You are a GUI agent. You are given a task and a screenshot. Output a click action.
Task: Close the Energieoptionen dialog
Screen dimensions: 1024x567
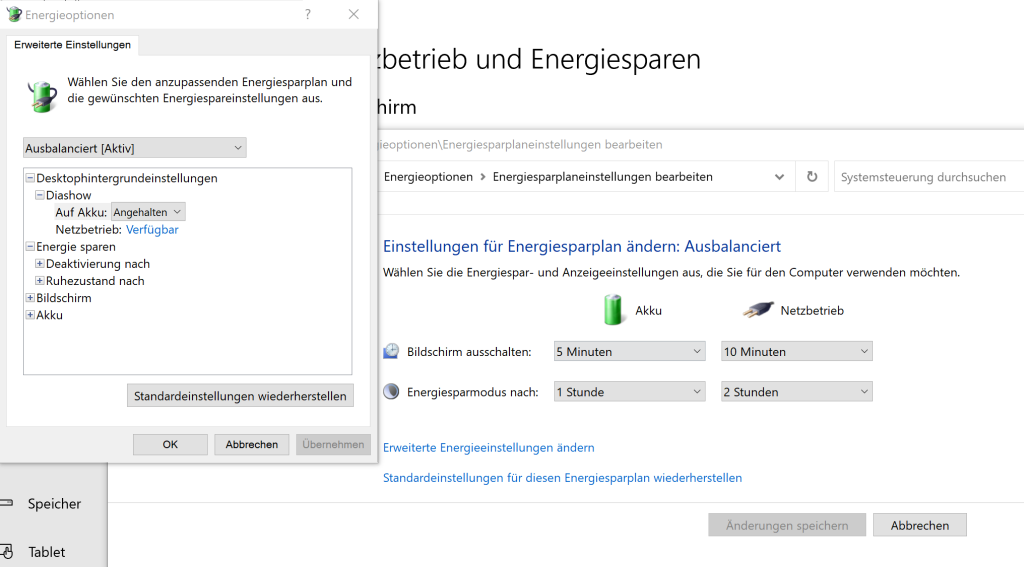coord(353,14)
